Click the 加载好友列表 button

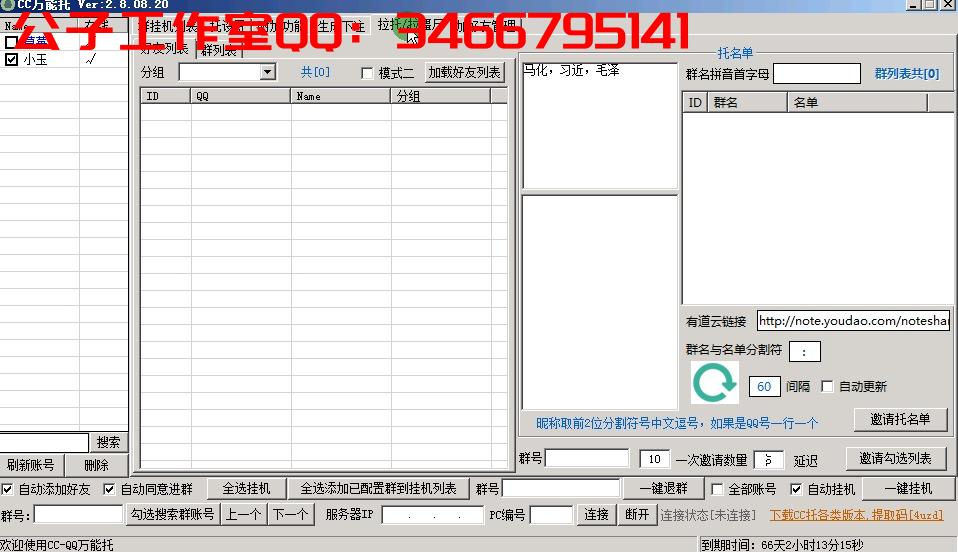coord(464,72)
